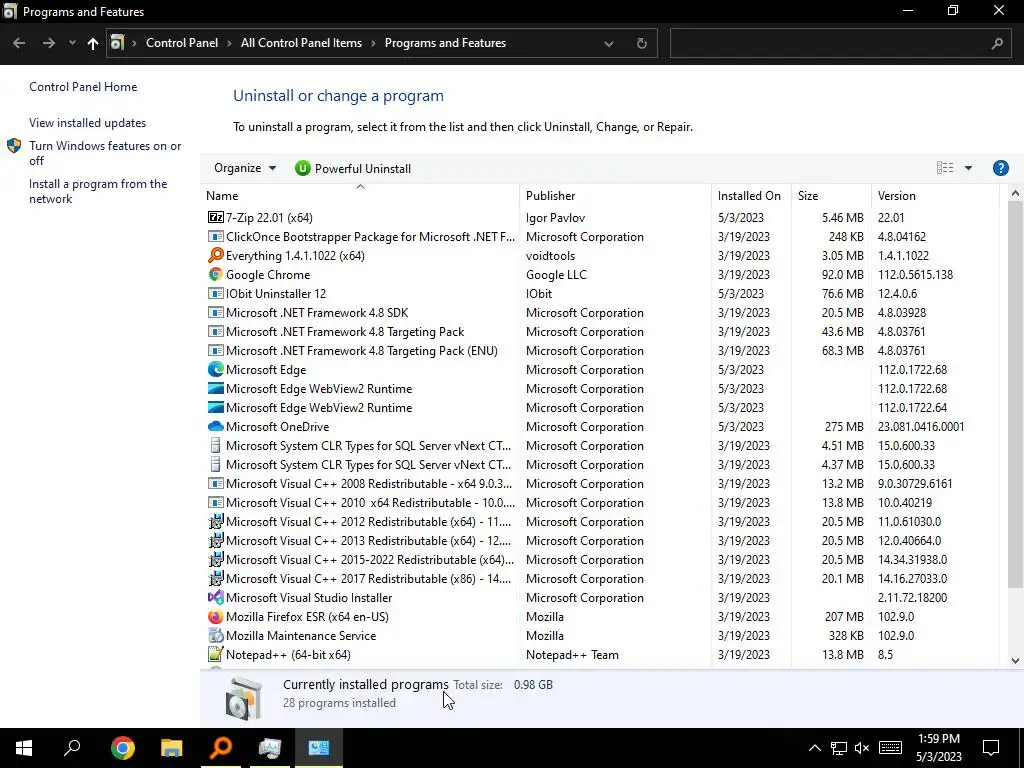Click the refresh icon in address bar
1024x768 pixels.
pyautogui.click(x=641, y=43)
